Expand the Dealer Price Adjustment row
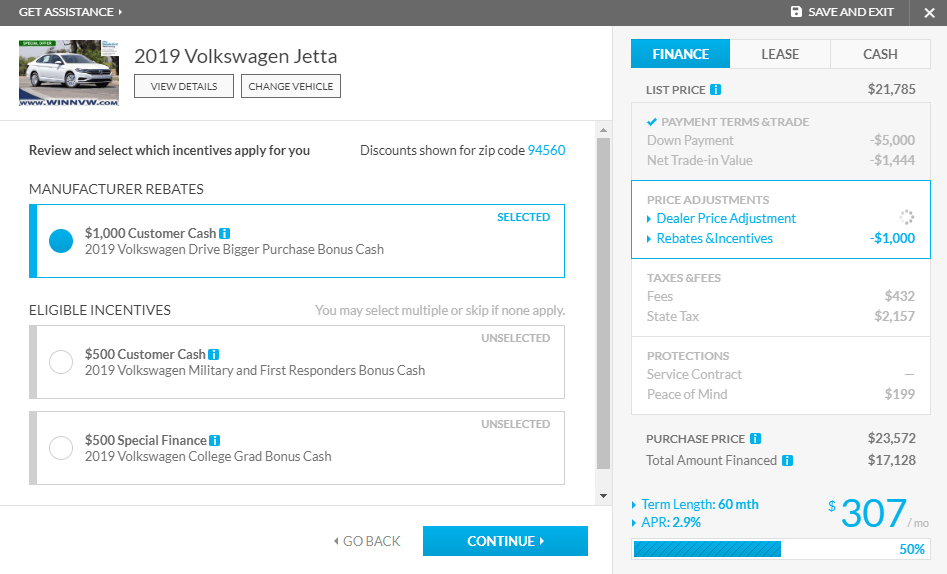 click(x=725, y=218)
